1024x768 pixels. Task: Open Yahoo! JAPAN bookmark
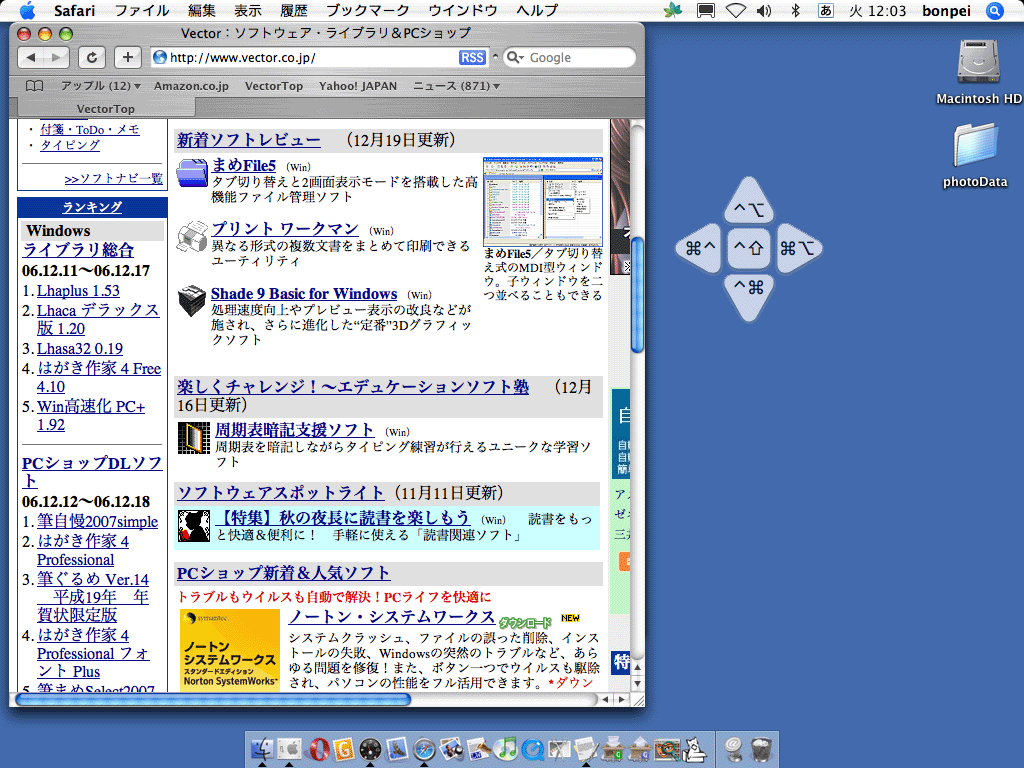tap(358, 86)
